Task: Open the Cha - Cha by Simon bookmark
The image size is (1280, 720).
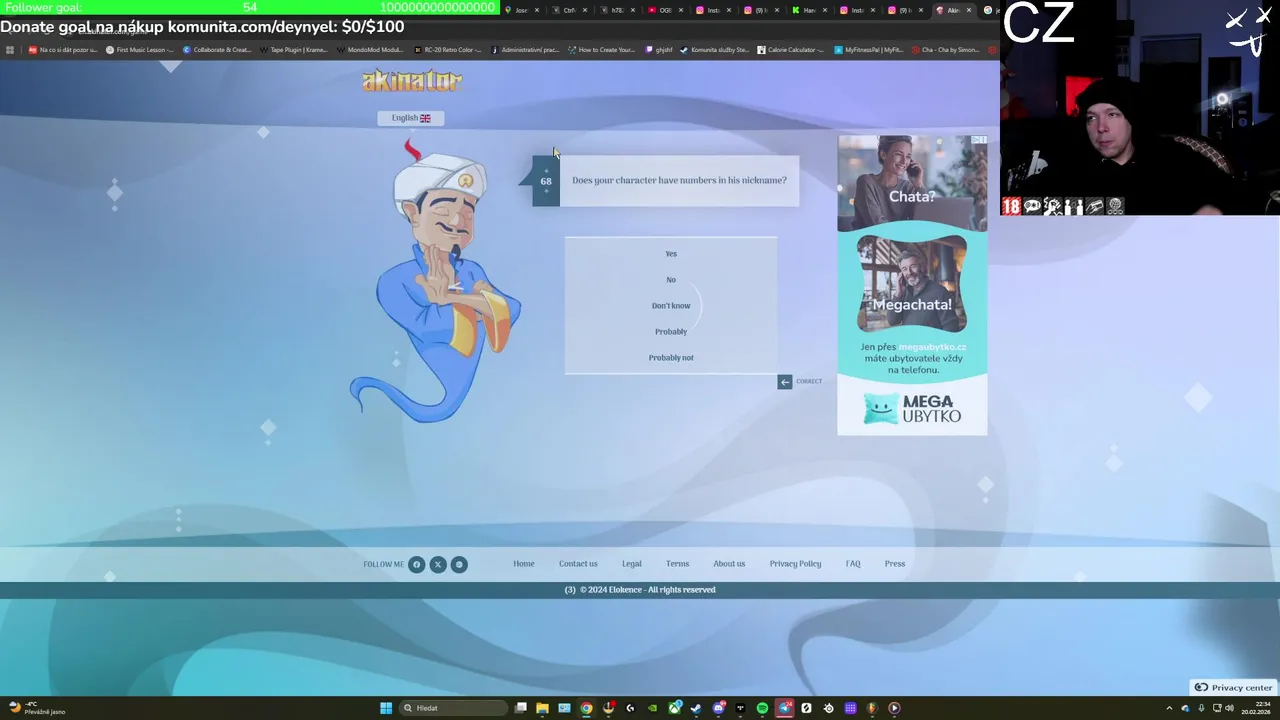Action: pos(945,50)
